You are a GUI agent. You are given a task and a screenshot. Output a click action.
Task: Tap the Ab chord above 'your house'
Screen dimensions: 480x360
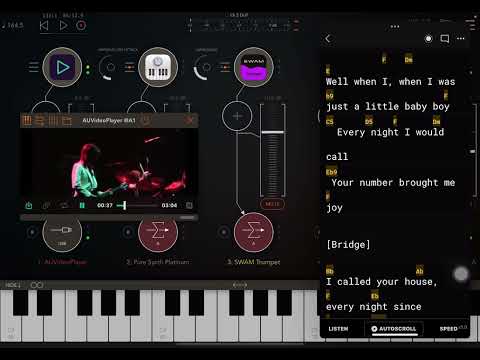click(420, 272)
